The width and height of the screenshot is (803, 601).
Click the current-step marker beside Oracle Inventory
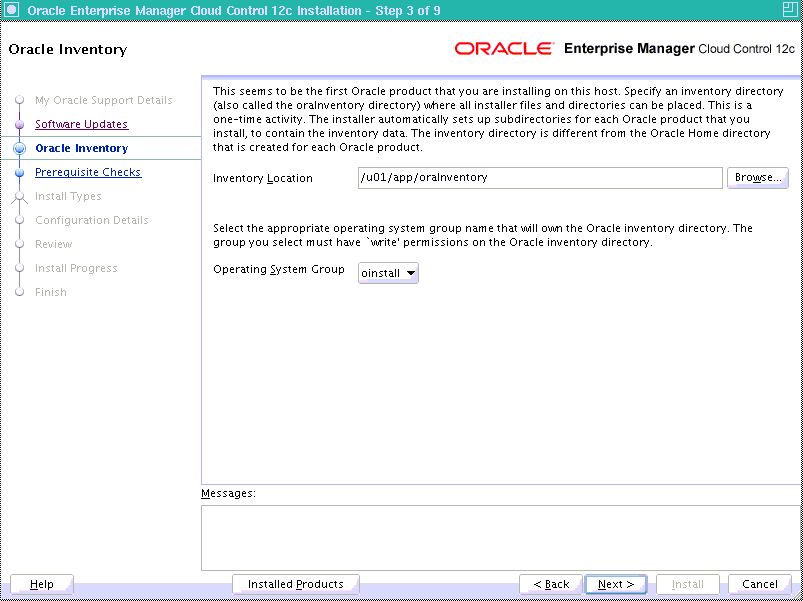19,148
